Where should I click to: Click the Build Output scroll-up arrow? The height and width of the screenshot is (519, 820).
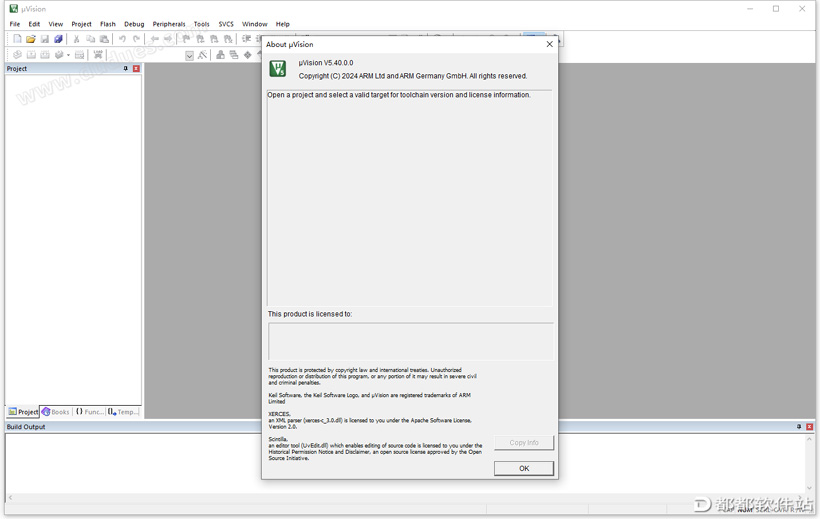pos(810,440)
